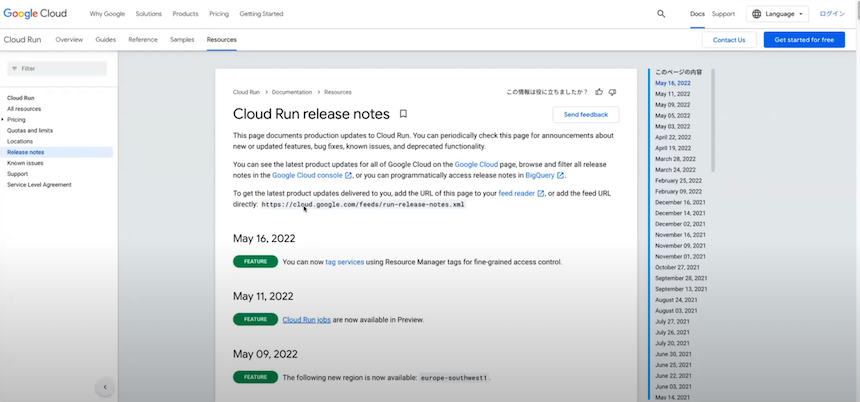
Task: Click FEATURE badge next to europe-southwest1 note
Action: point(256,377)
